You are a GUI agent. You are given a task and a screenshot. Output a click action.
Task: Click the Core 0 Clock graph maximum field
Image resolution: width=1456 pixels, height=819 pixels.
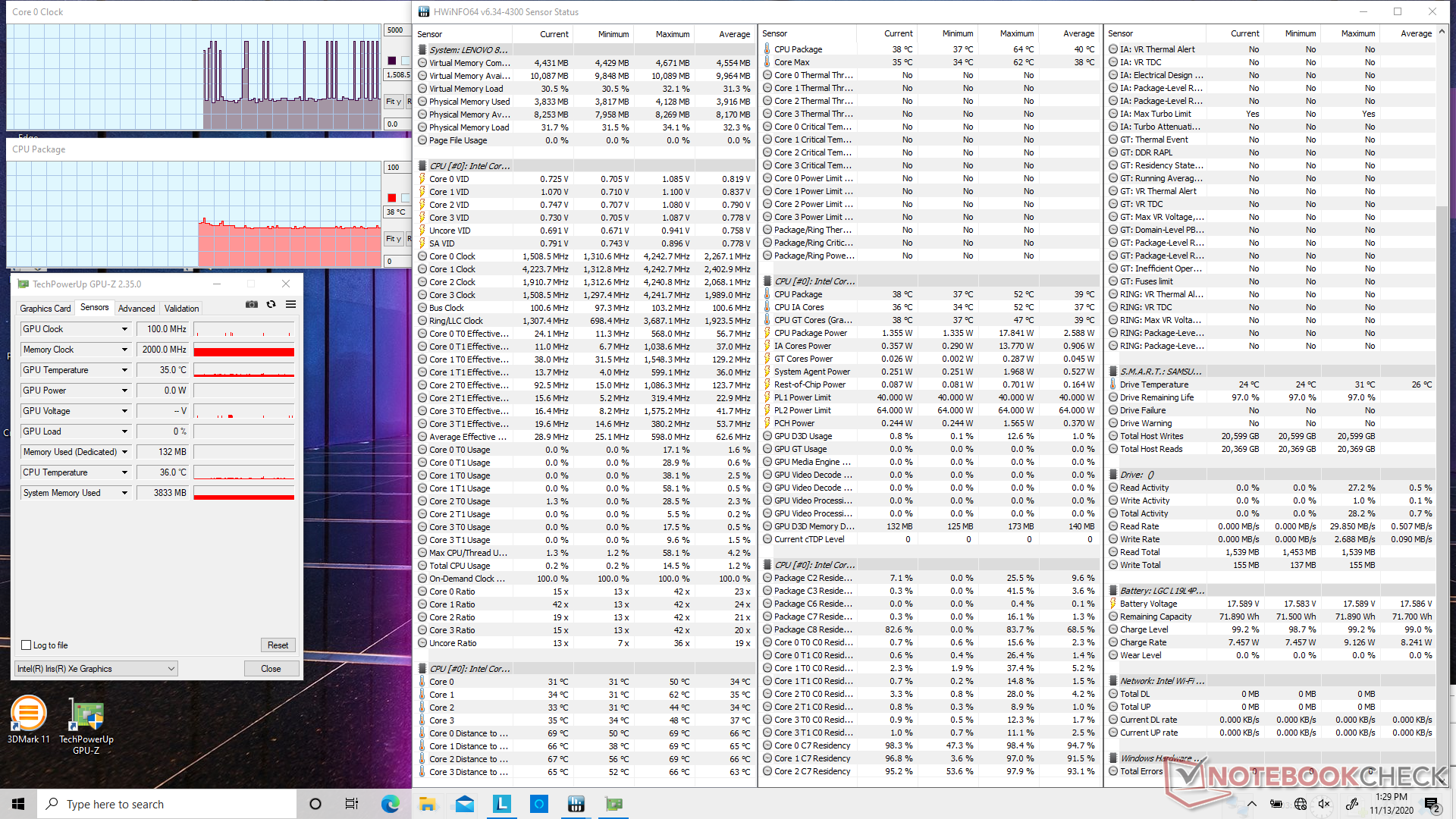coord(396,30)
